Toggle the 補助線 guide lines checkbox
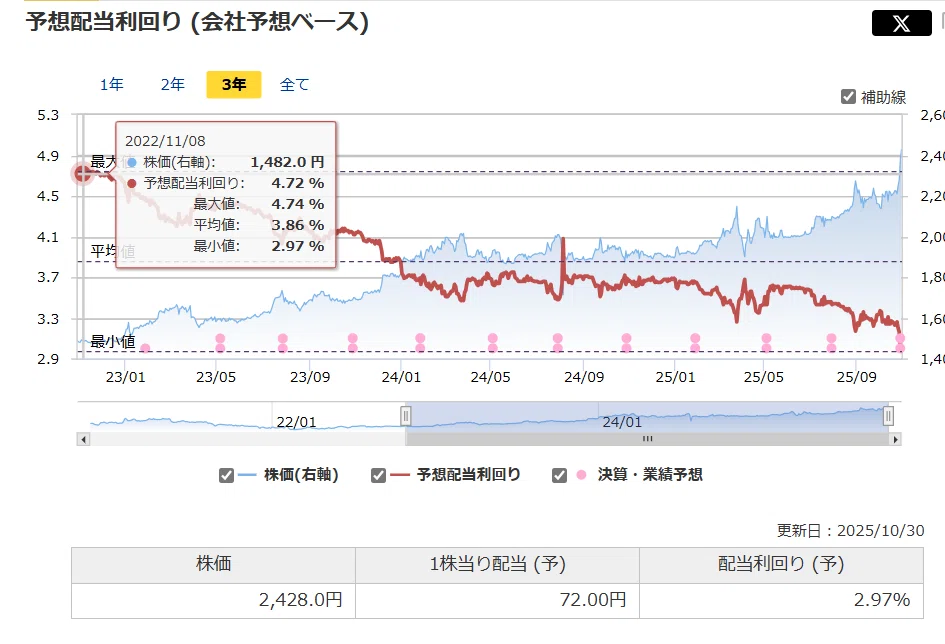The image size is (945, 644). tap(848, 96)
